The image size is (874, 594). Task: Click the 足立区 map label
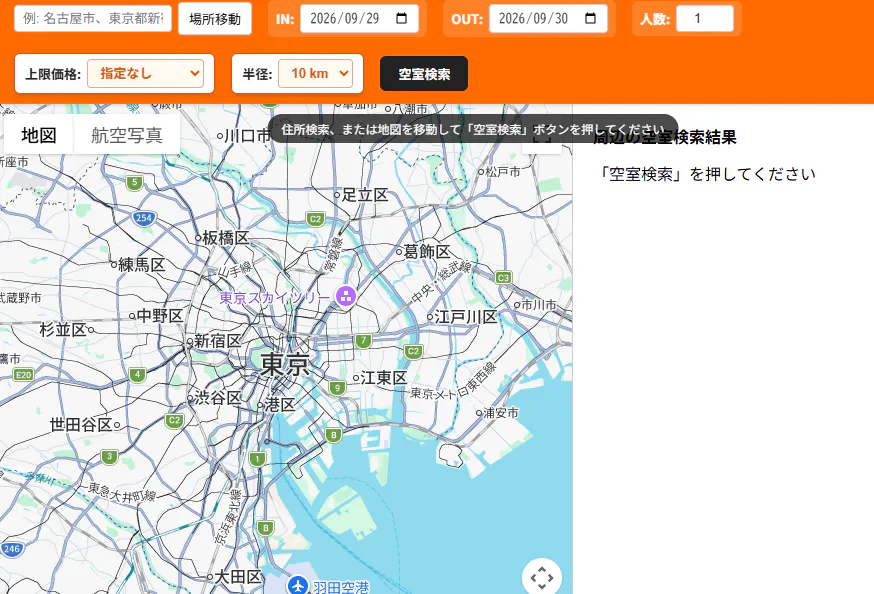[365, 194]
